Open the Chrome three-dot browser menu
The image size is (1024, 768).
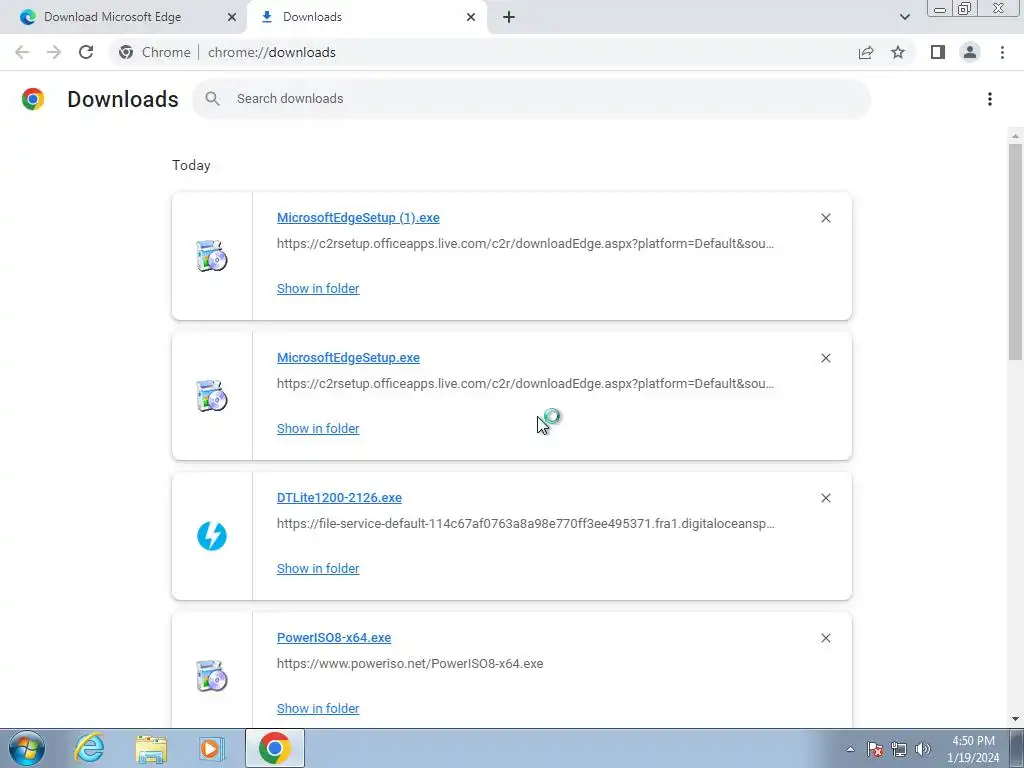[1002, 52]
